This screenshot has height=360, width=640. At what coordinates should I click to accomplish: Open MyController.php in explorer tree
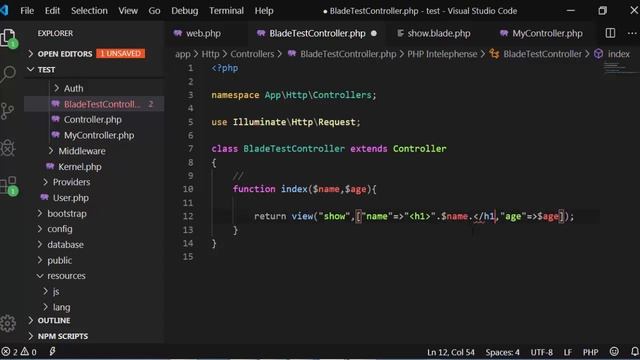pyautogui.click(x=99, y=135)
